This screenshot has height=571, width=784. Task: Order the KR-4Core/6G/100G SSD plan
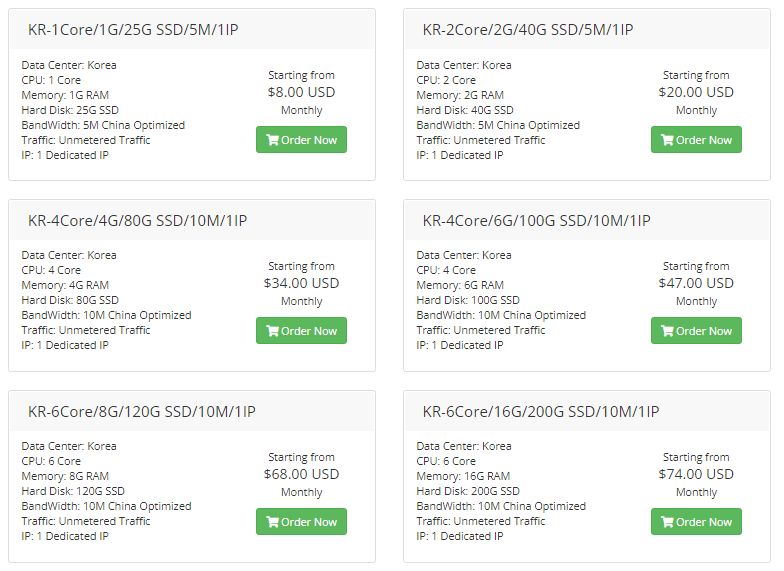point(696,330)
